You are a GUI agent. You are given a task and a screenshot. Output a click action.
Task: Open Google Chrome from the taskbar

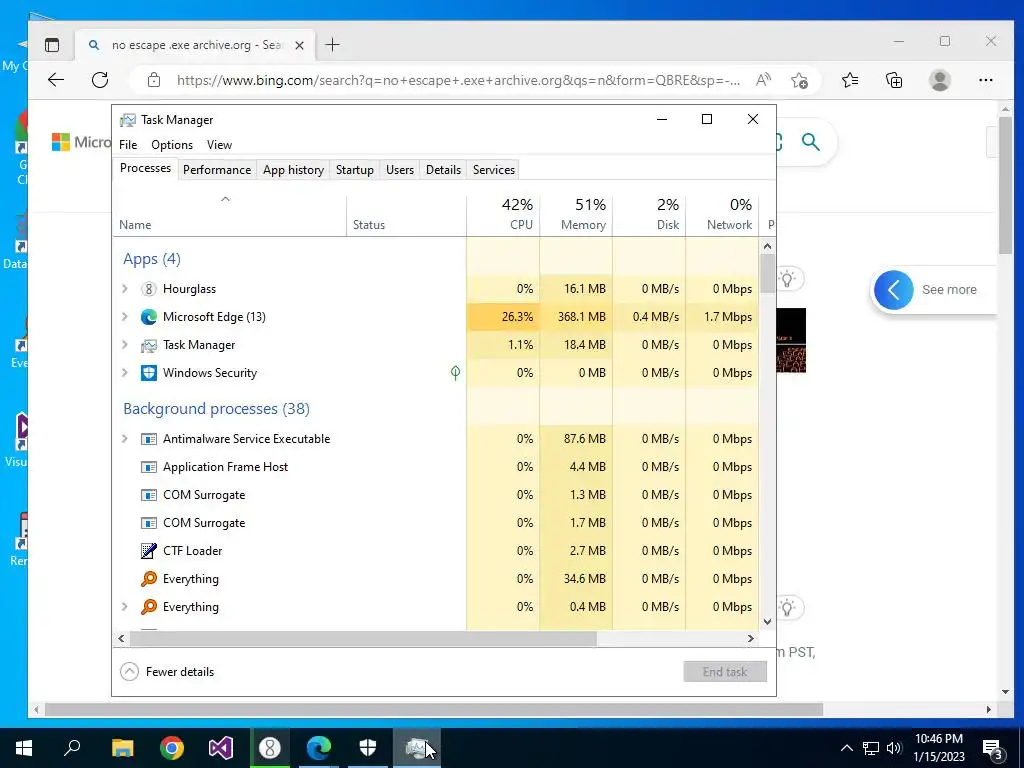pyautogui.click(x=172, y=748)
